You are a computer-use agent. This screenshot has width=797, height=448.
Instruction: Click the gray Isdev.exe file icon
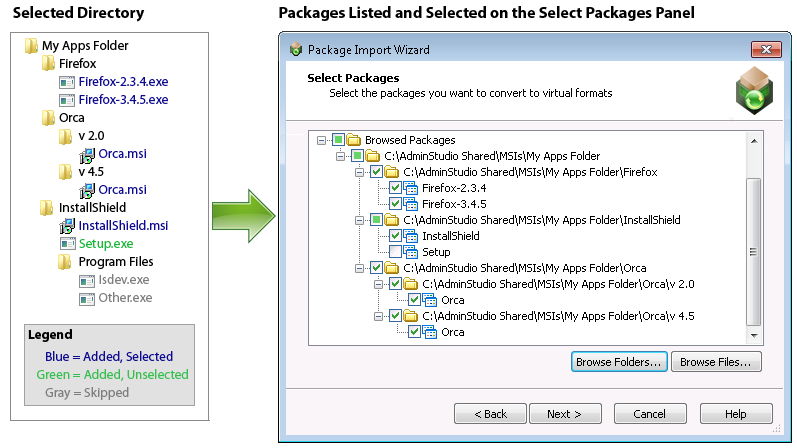(x=87, y=280)
